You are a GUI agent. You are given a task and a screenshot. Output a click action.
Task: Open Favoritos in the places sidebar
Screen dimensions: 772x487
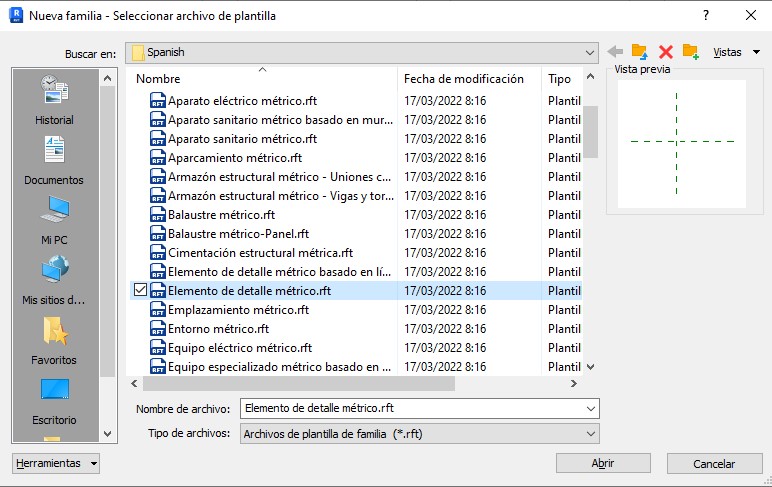(54, 340)
